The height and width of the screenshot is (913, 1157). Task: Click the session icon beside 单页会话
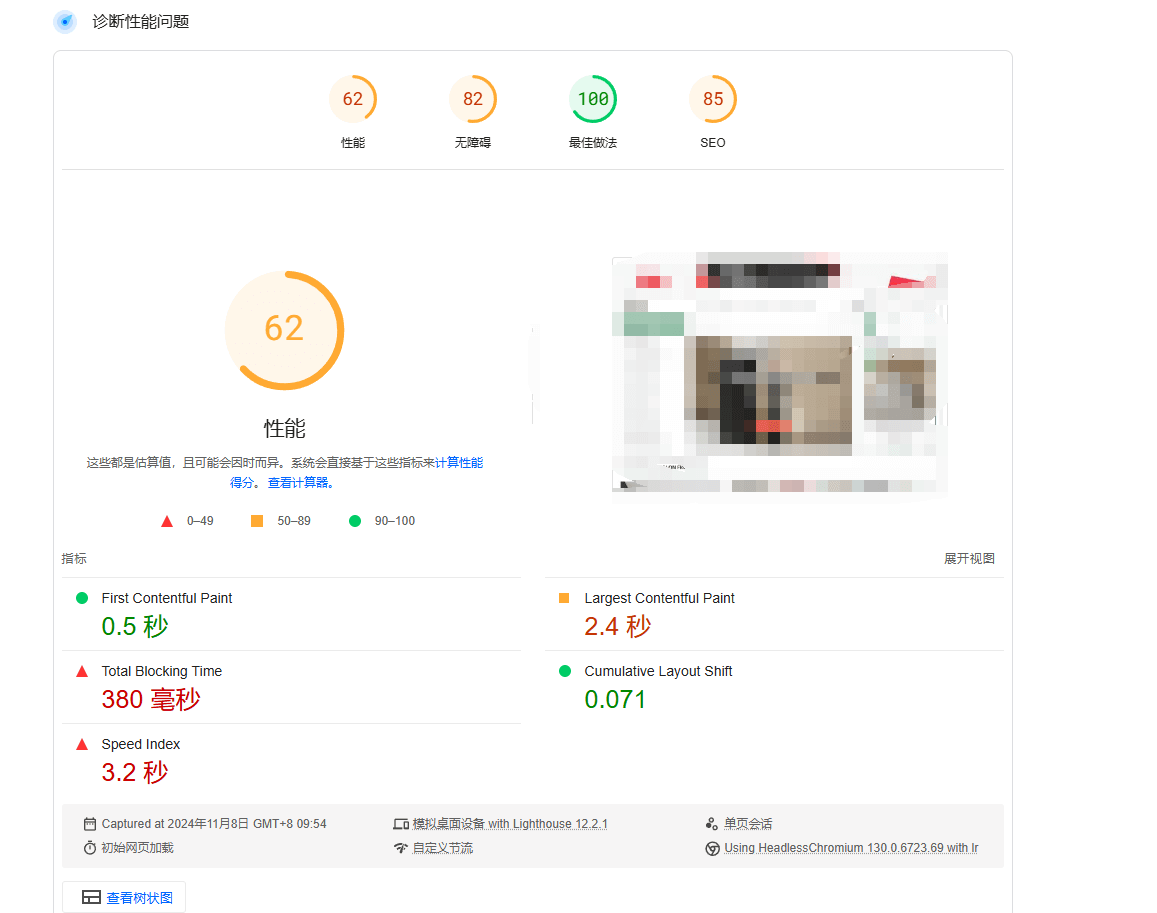point(712,824)
